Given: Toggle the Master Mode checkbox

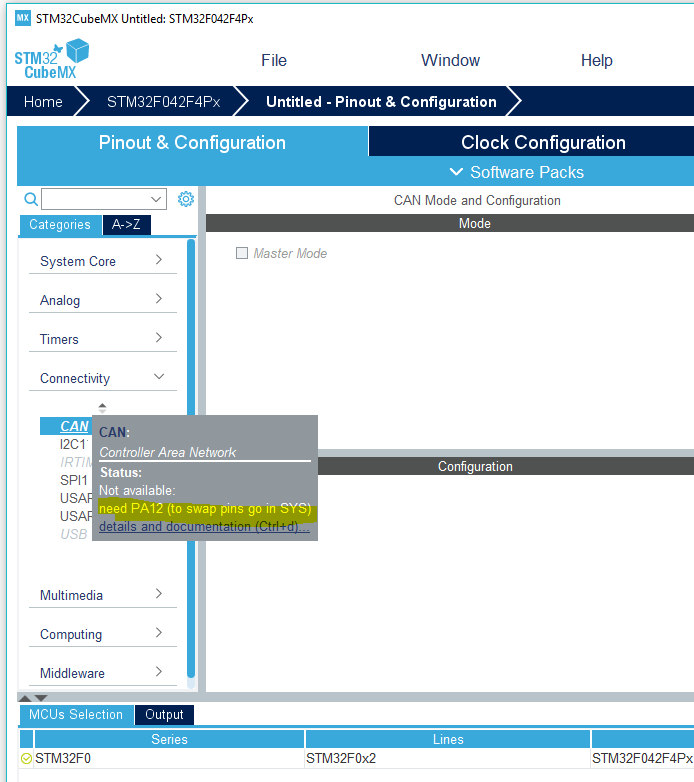Looking at the screenshot, I should click(242, 253).
